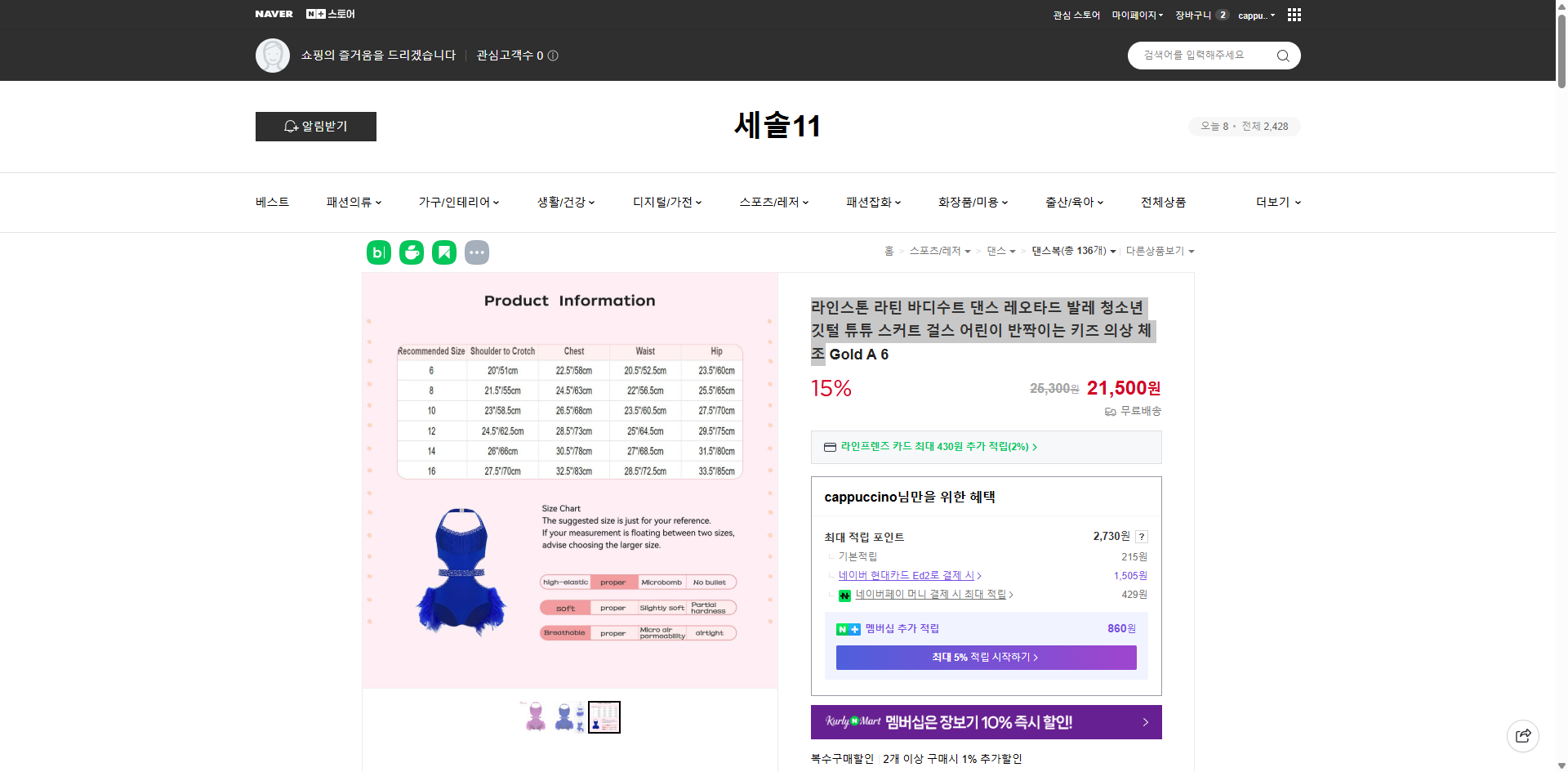This screenshot has width=1568, height=772.
Task: Click inside the search input field
Action: (1200, 55)
